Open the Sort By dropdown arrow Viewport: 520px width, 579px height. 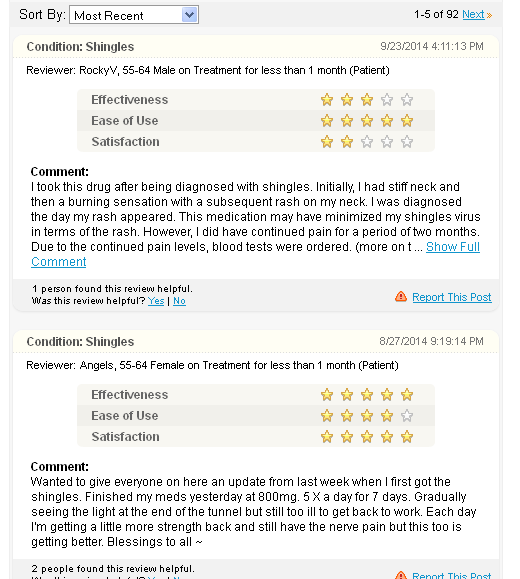(x=189, y=15)
